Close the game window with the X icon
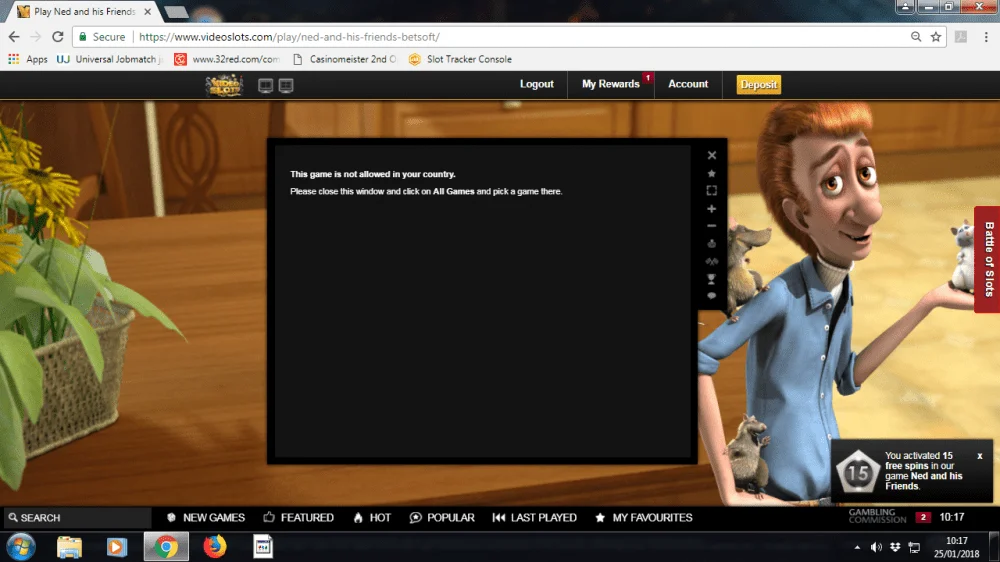 [712, 155]
